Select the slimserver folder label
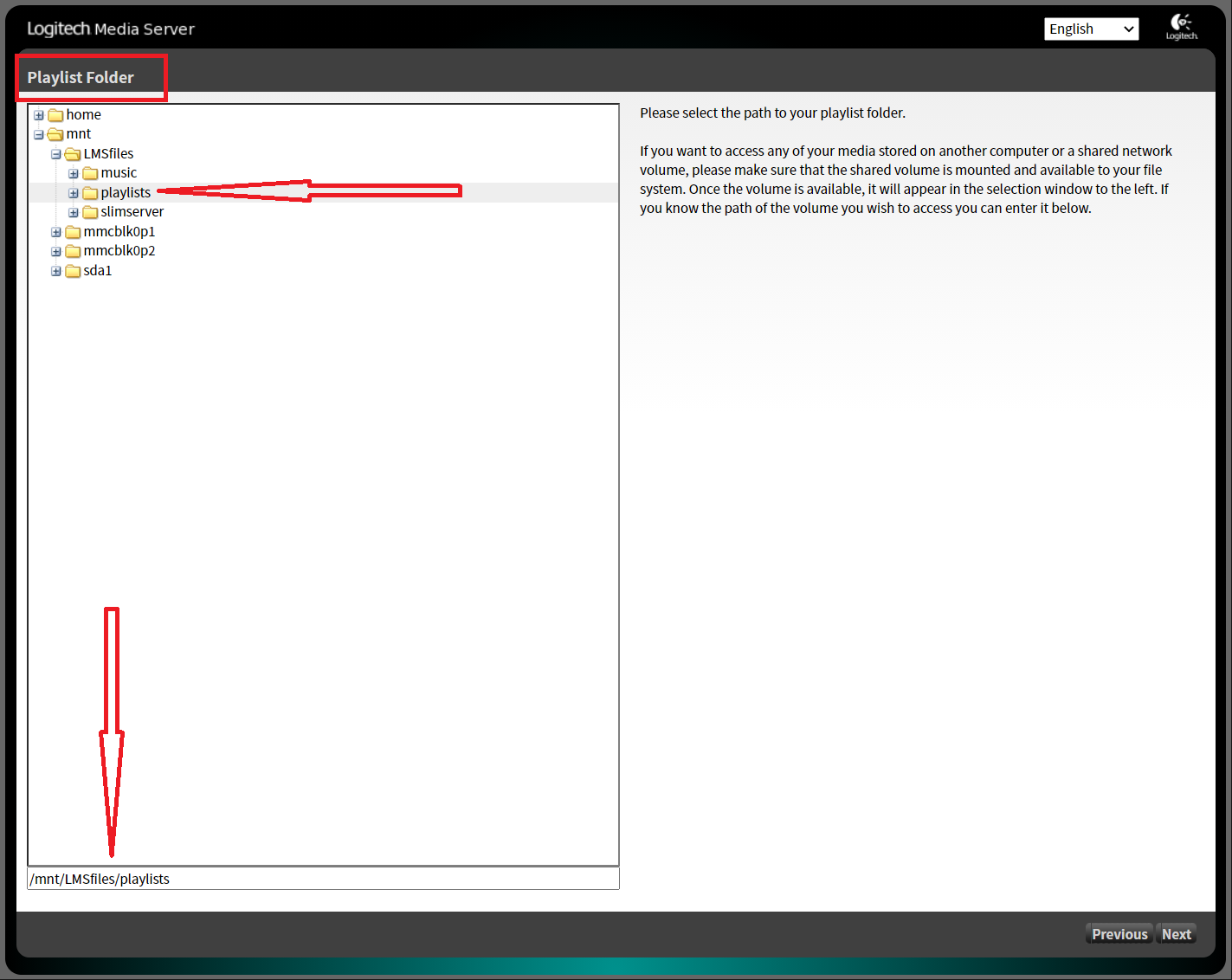 point(132,212)
